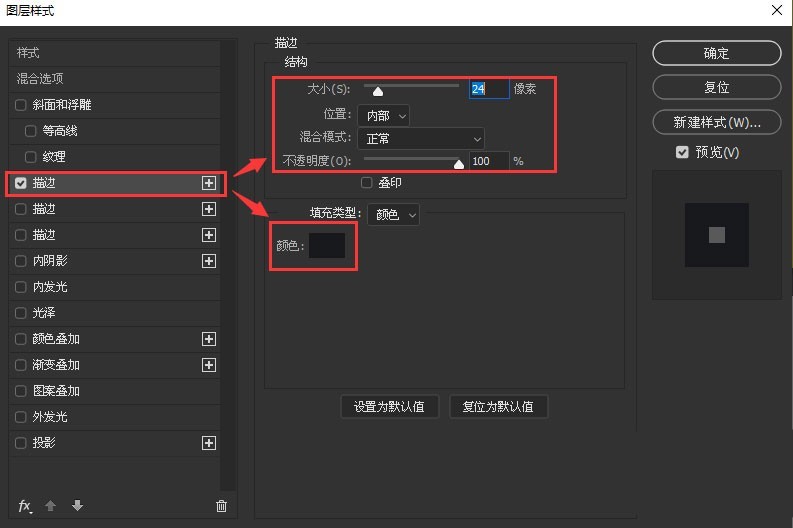Click the plus icon on checked 描边 row
This screenshot has height=528, width=793.
[x=209, y=183]
